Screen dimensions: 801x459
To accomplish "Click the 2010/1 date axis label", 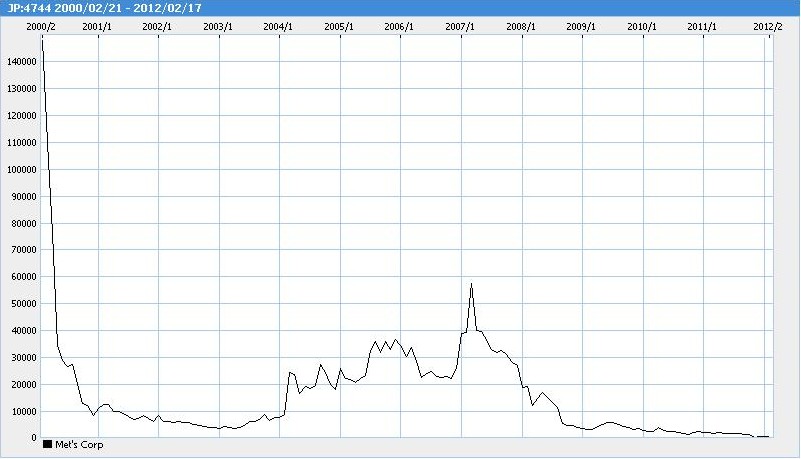I will pos(642,27).
